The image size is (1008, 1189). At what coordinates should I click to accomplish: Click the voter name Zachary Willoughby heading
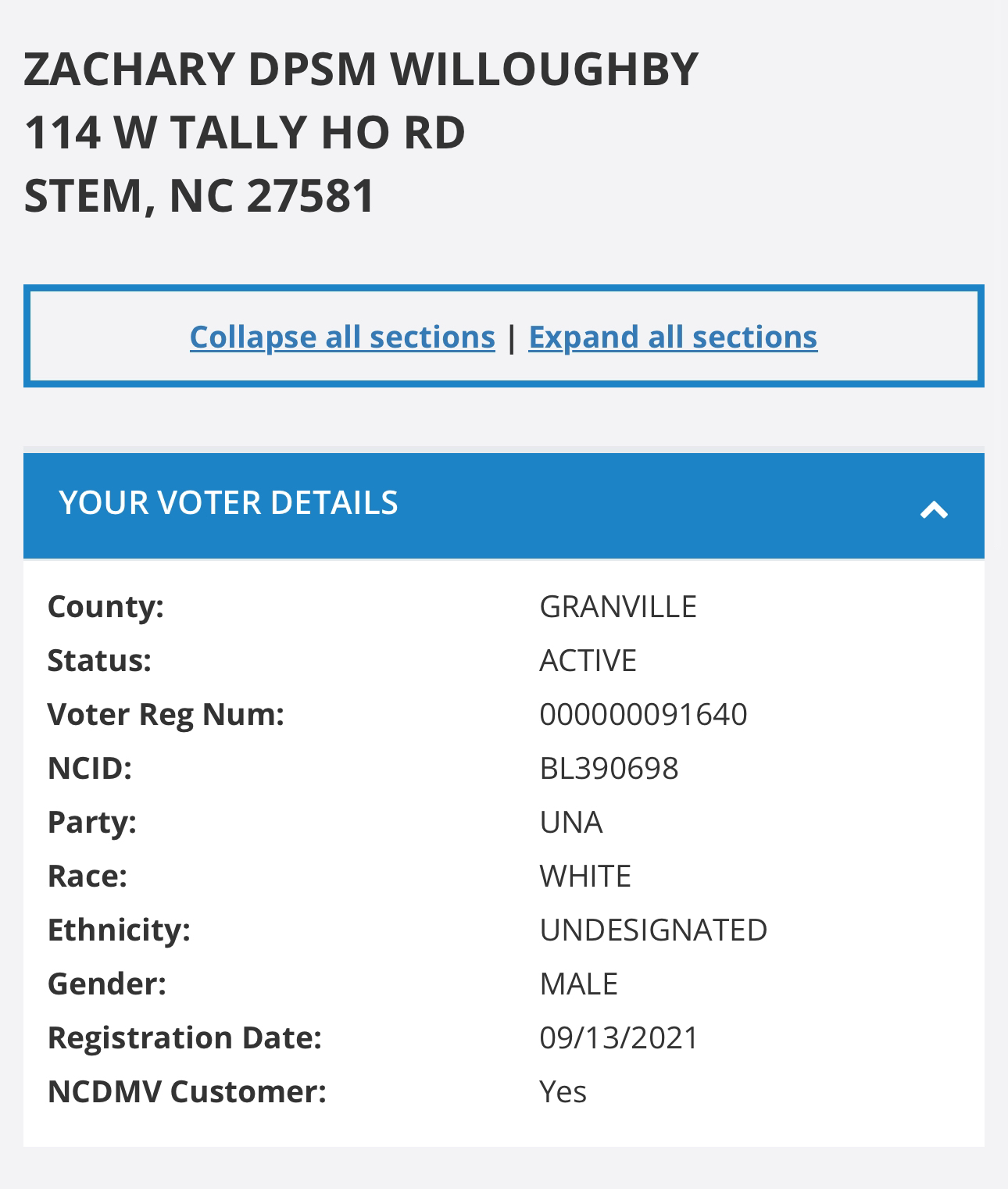click(x=360, y=69)
